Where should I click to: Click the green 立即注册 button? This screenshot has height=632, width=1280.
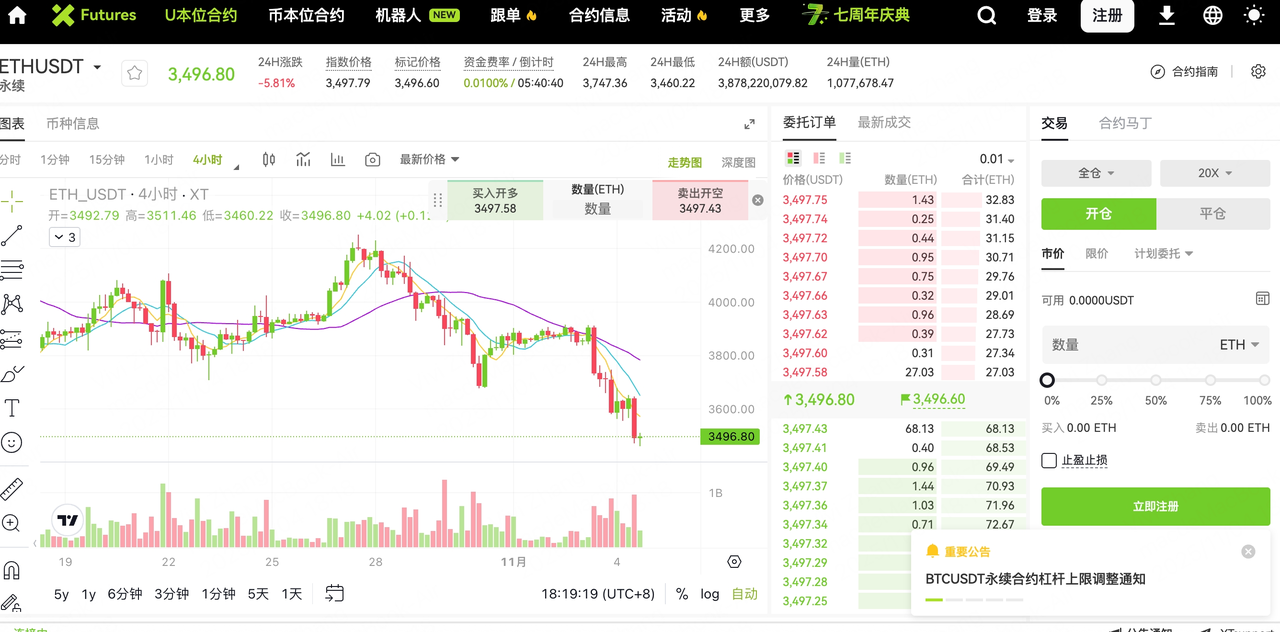click(1156, 507)
